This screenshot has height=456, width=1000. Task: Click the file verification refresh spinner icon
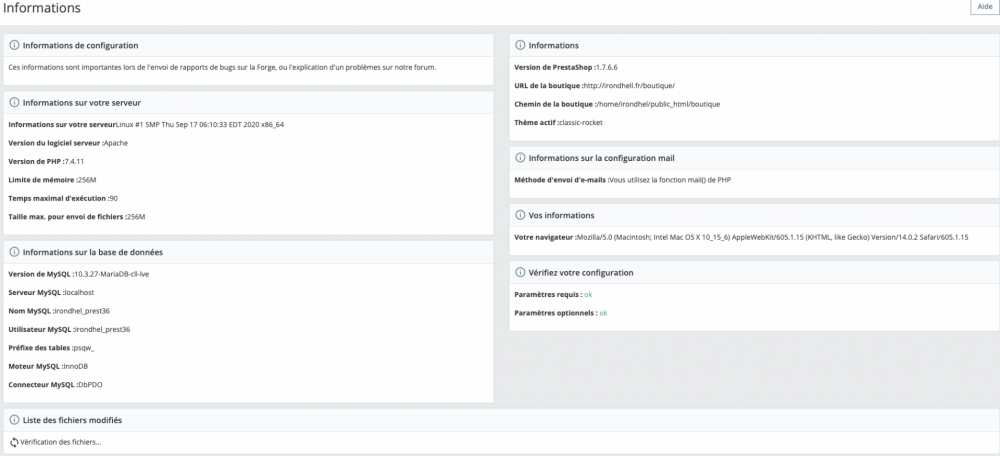pos(14,442)
